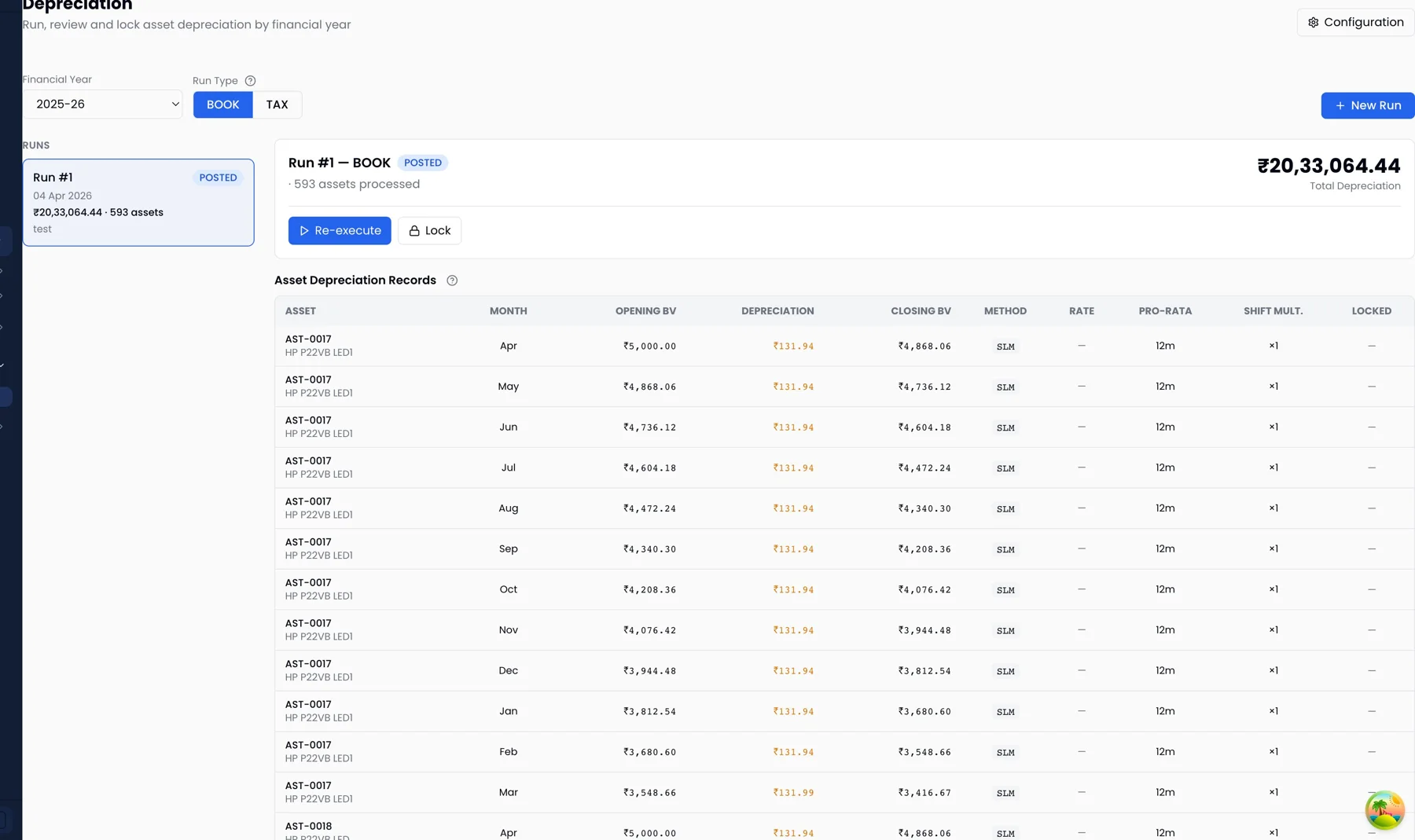Click the SLM badge in Jul row
The image size is (1415, 840).
1005,468
